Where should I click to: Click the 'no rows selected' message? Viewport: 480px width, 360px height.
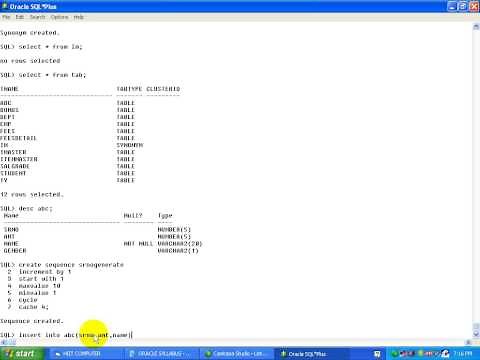coord(30,61)
